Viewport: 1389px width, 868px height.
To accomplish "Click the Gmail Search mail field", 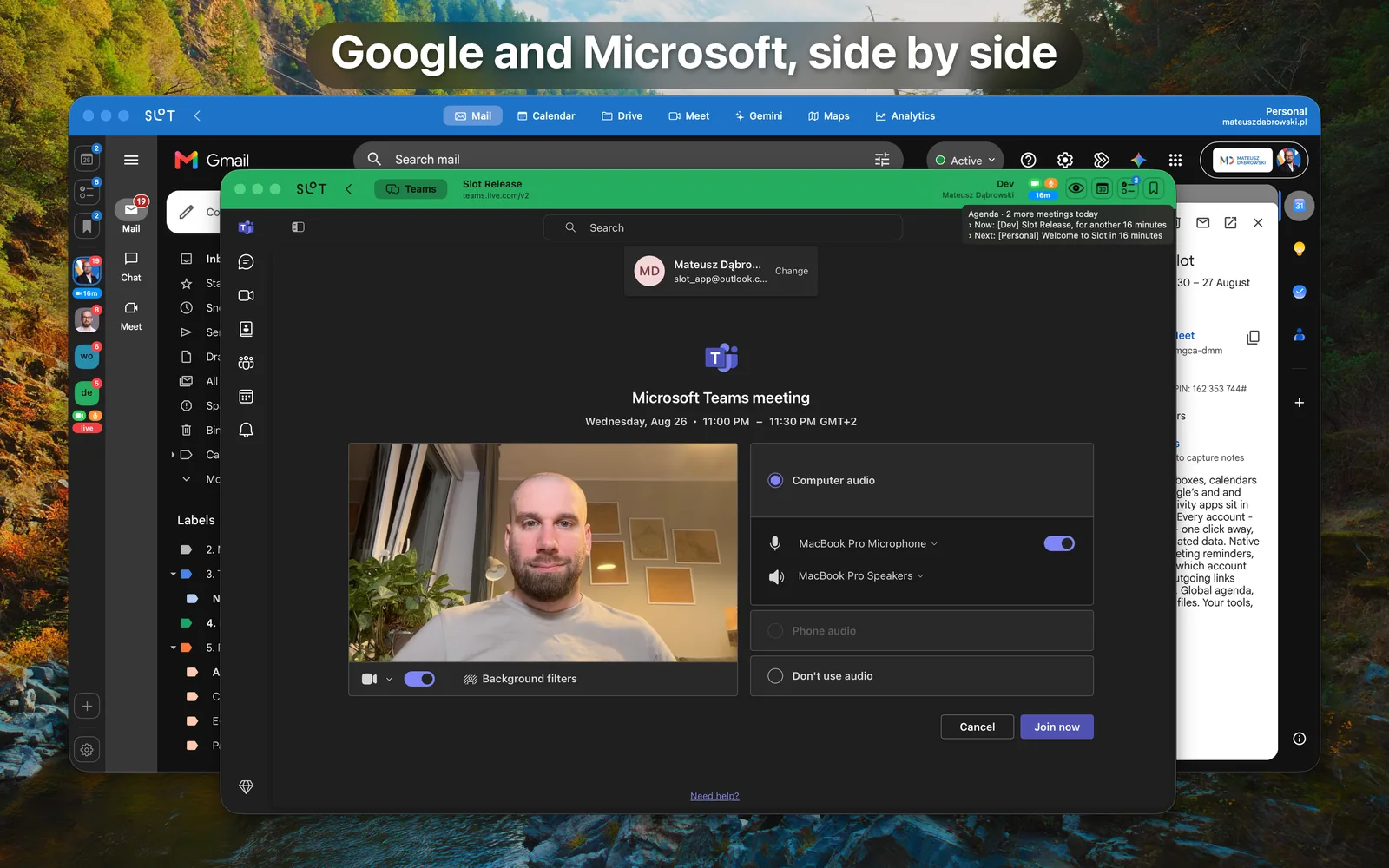I will (x=628, y=159).
